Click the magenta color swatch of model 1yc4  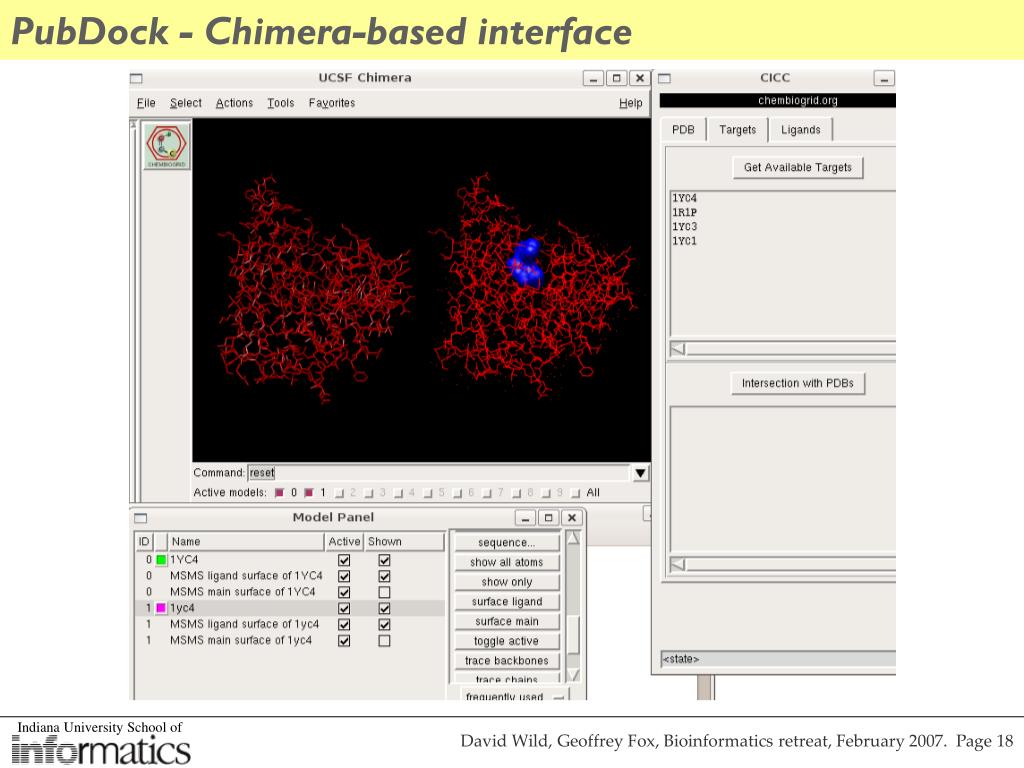click(161, 608)
